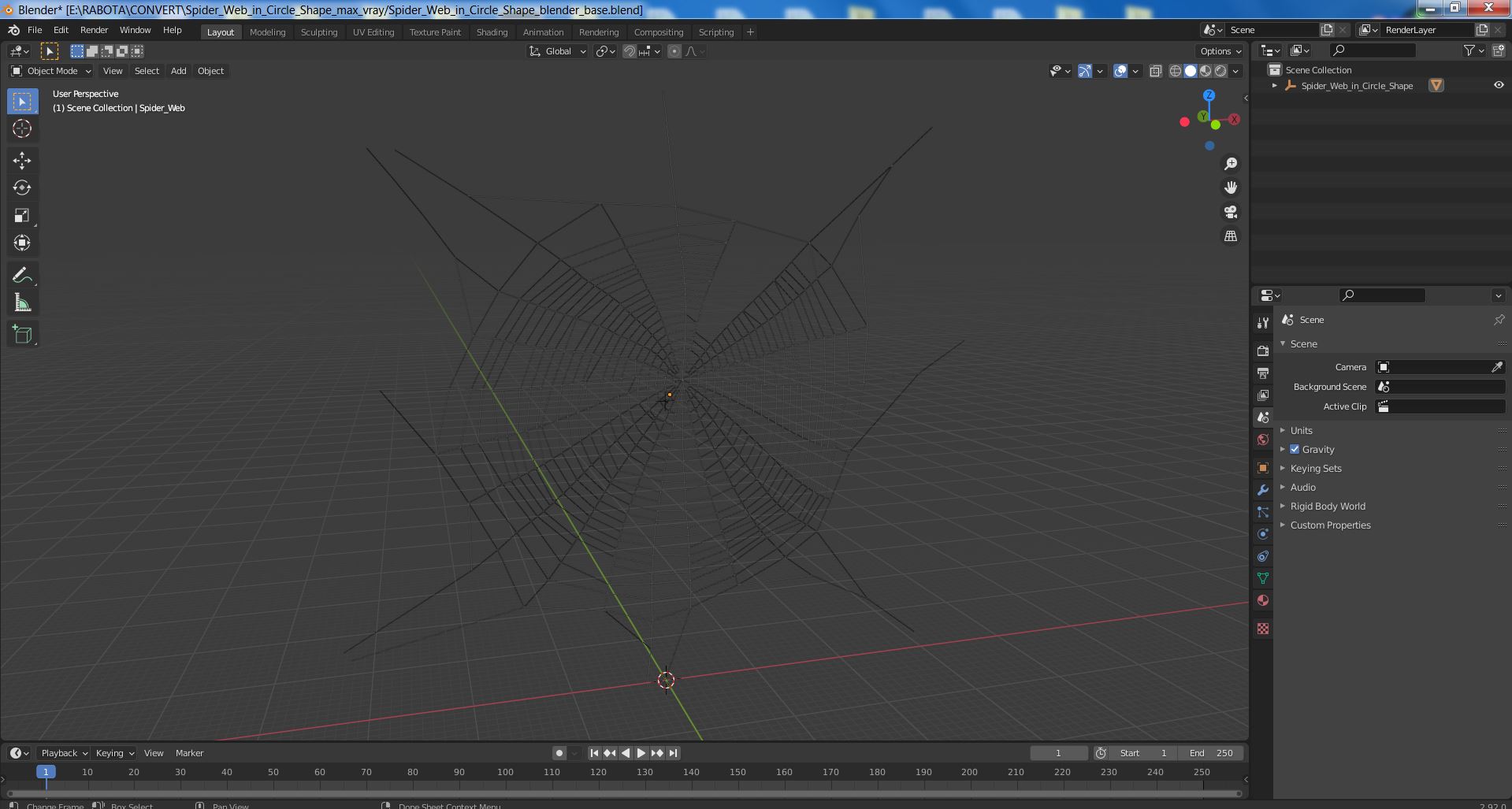Expand the Custom Properties panel
Viewport: 1512px width, 809px height.
pos(1330,525)
